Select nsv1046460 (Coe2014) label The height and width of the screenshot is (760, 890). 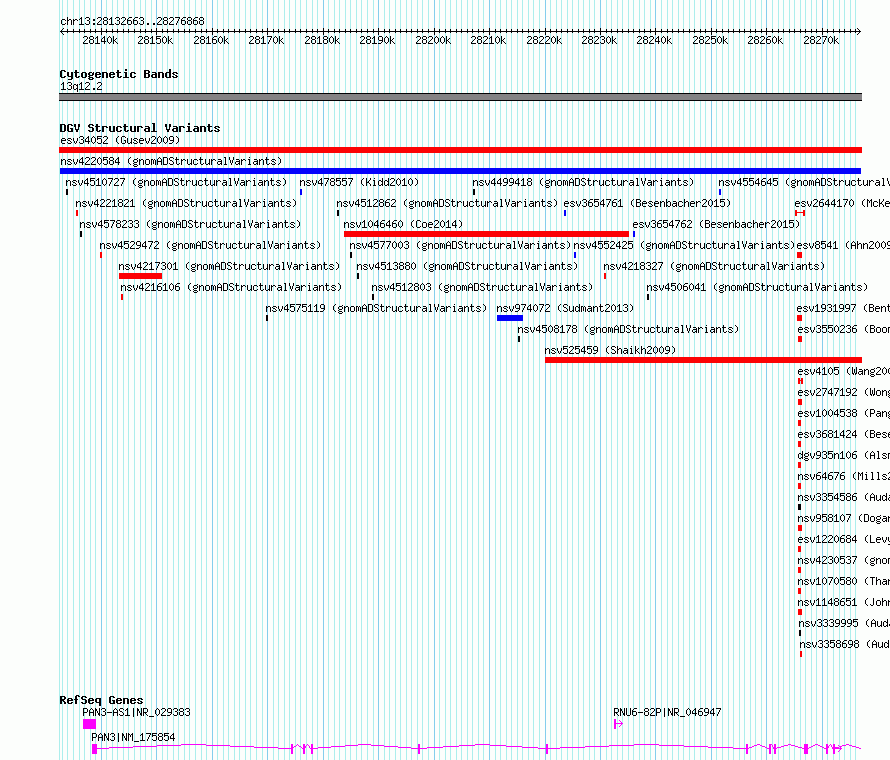click(x=403, y=224)
